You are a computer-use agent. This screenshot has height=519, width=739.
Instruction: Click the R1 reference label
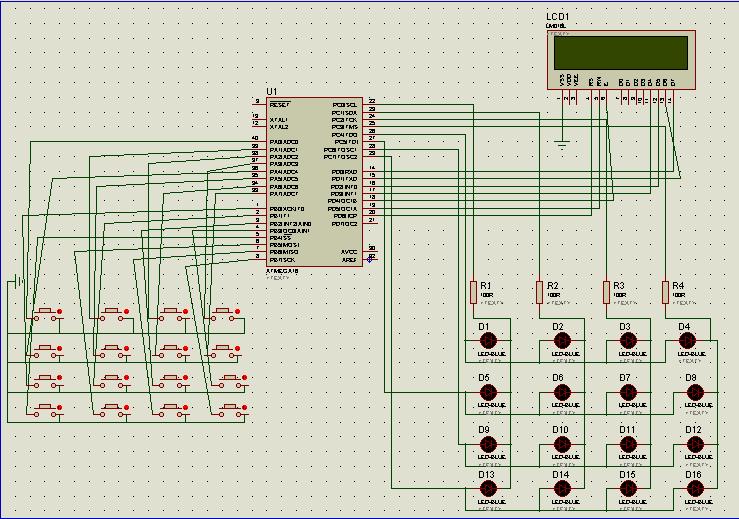point(486,286)
